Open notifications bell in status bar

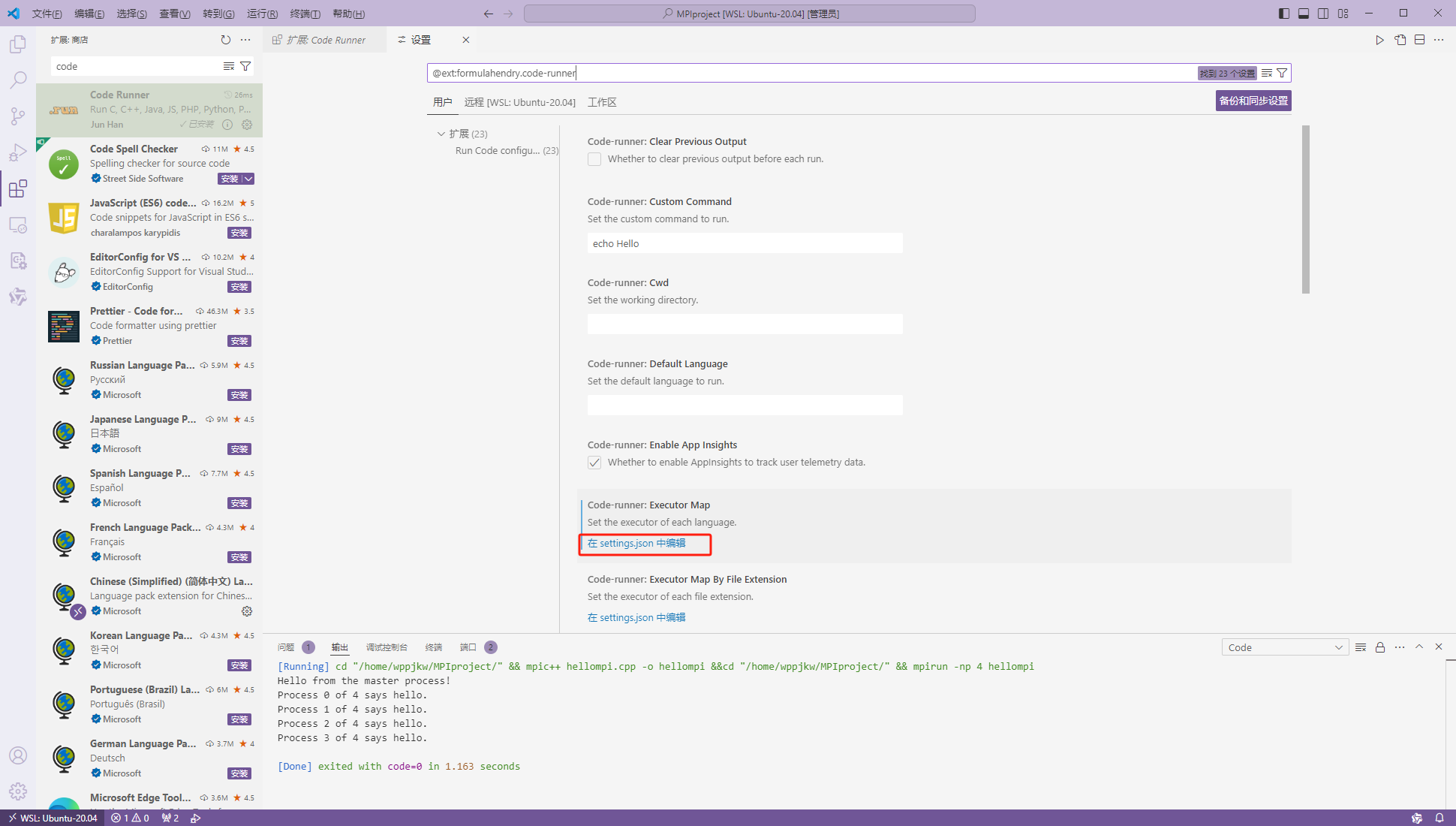[x=1439, y=818]
